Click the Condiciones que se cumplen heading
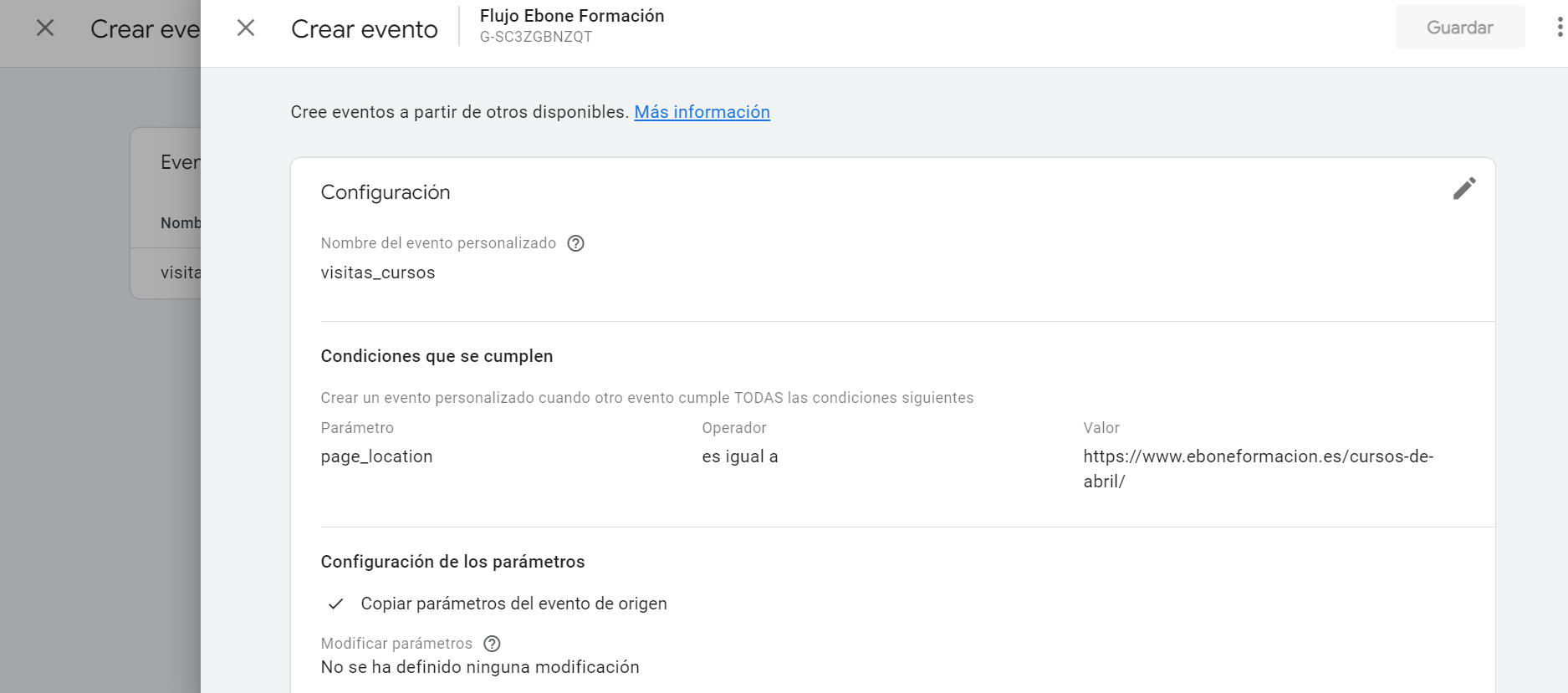Viewport: 1568px width, 693px height. click(x=437, y=356)
